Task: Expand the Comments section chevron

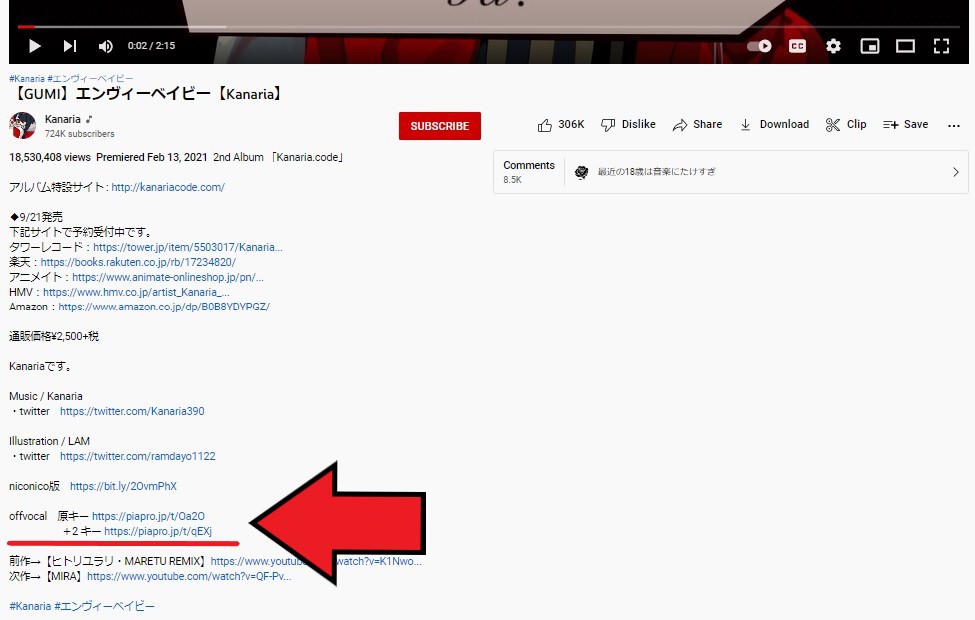Action: point(956,172)
